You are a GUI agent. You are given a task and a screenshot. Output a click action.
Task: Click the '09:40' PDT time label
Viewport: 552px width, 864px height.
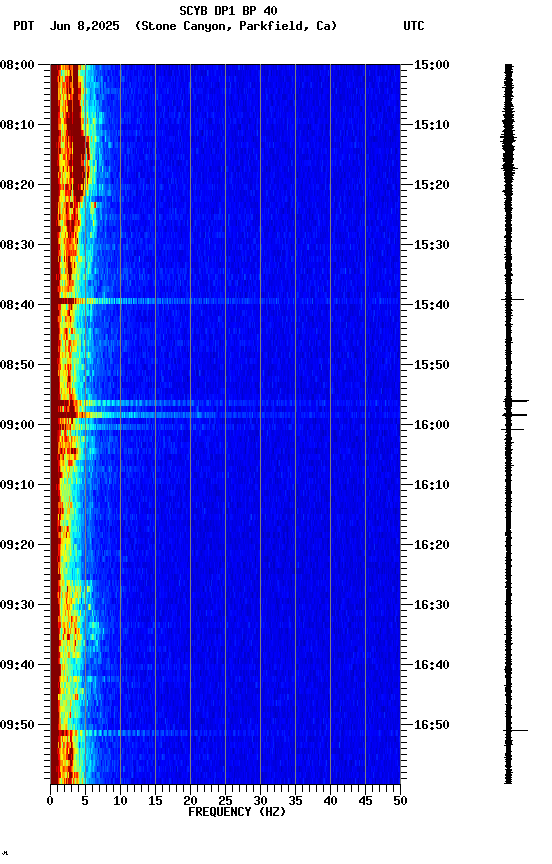[17, 665]
